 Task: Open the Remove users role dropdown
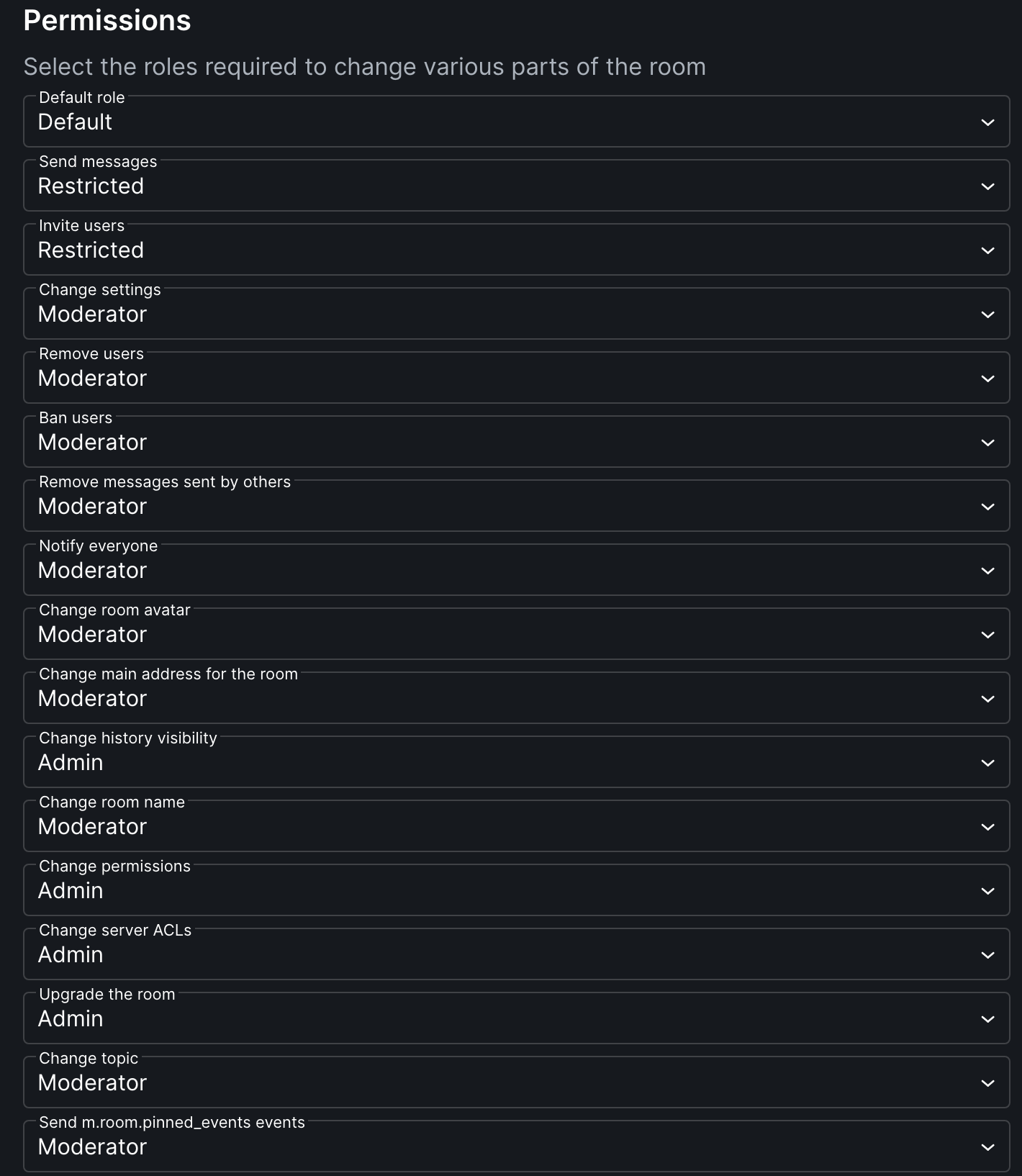click(516, 378)
